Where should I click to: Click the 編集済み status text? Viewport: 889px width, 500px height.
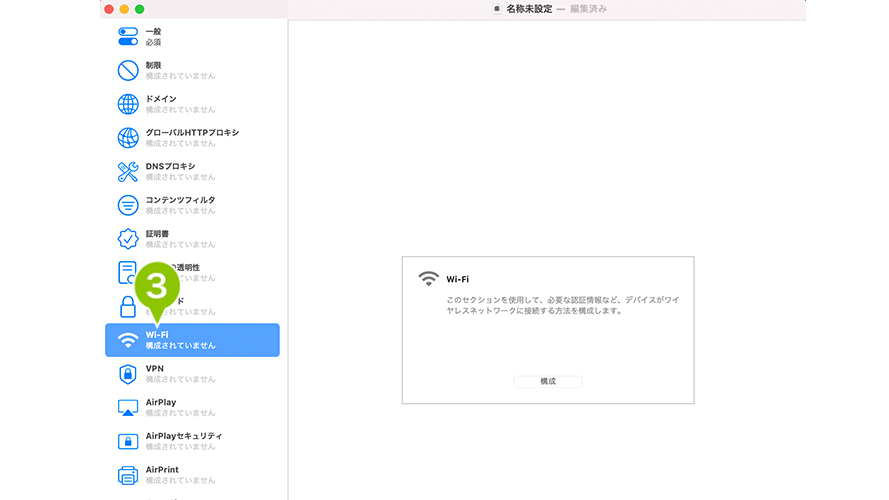589,9
